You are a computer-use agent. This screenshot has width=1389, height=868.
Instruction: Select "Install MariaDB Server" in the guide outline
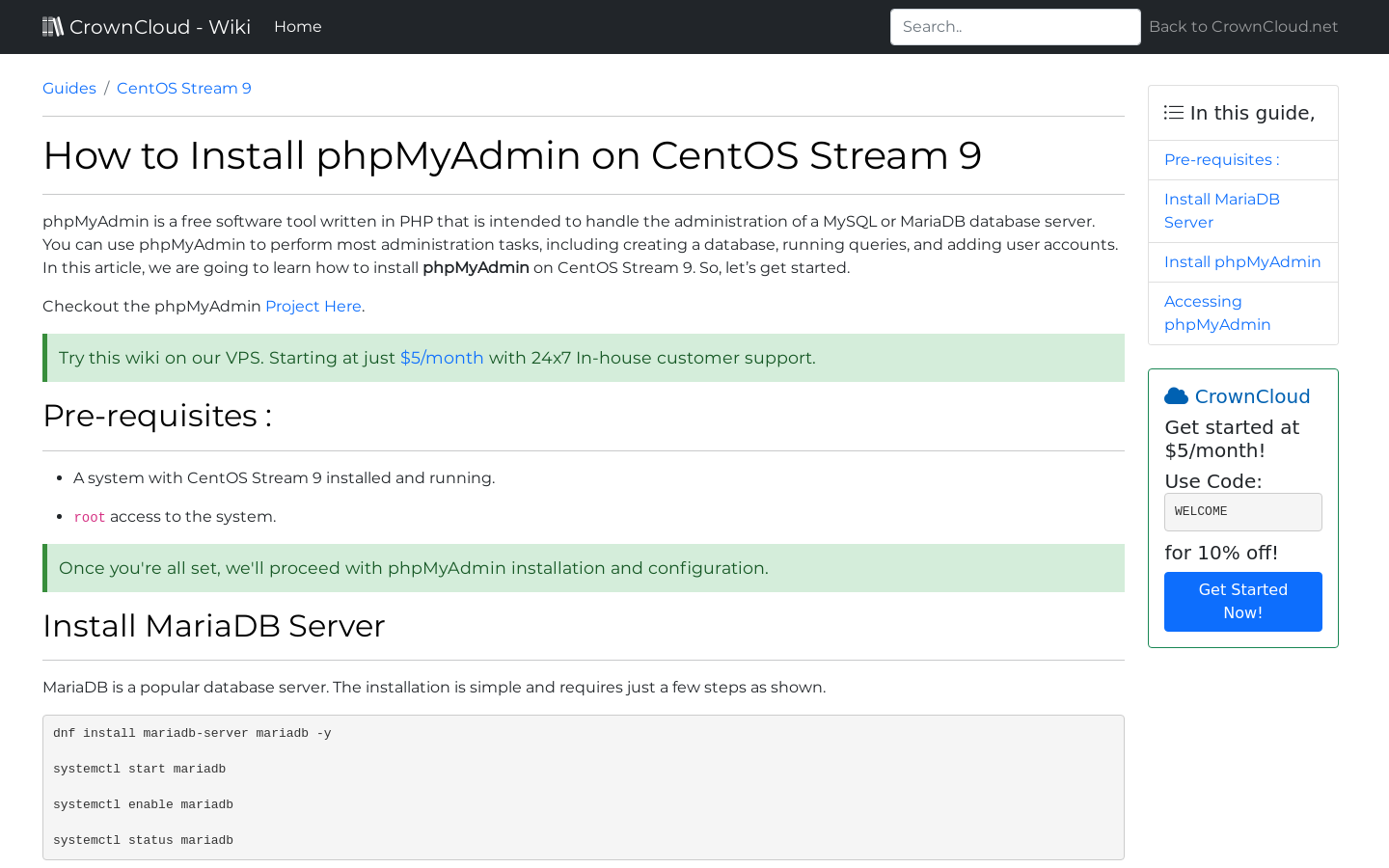[1222, 210]
